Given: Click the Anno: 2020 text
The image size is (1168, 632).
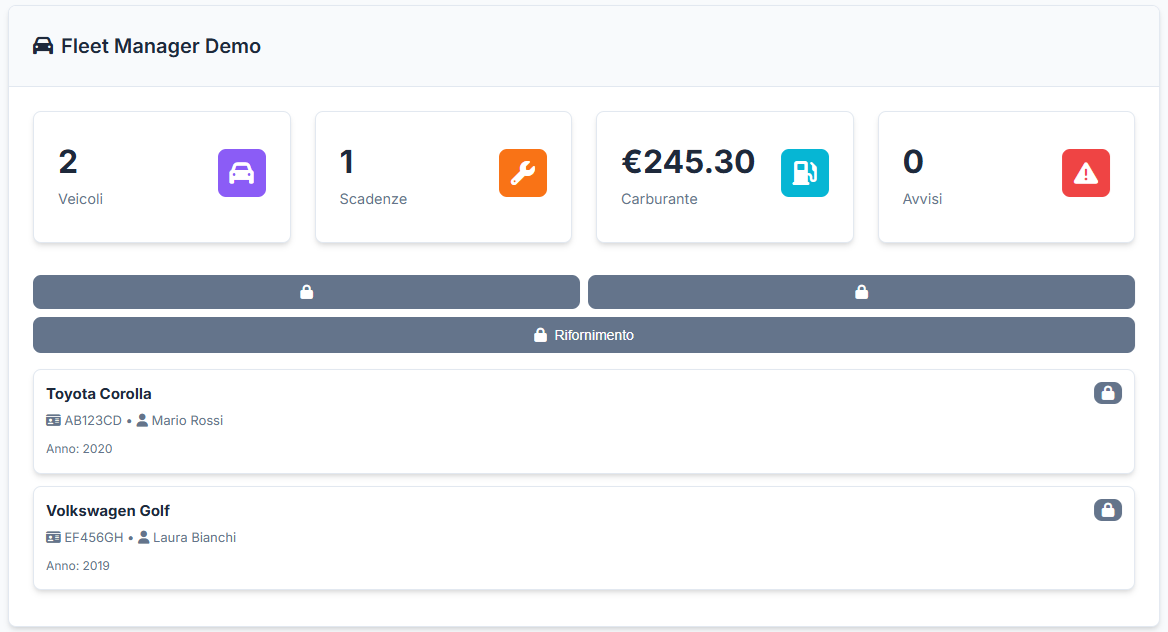Looking at the screenshot, I should pyautogui.click(x=79, y=449).
